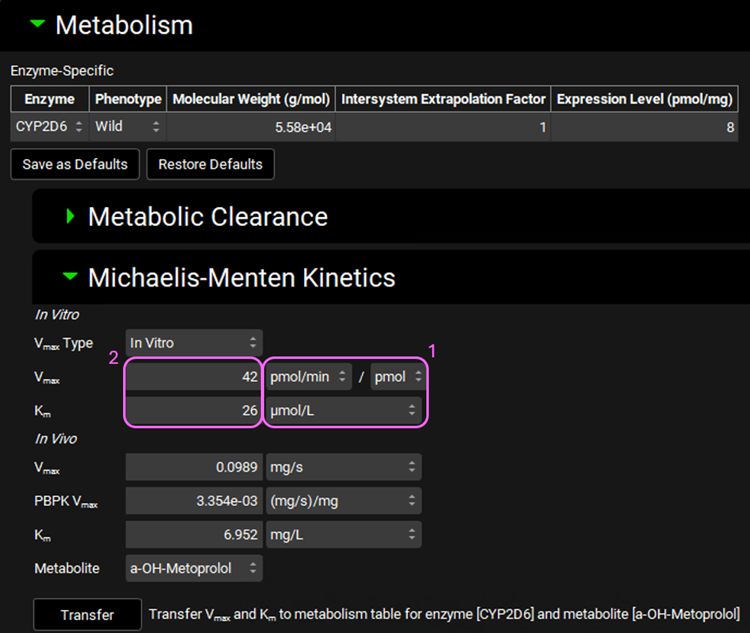Open the (mg/s)/mg unit dropdown
This screenshot has width=750, height=633.
click(x=343, y=501)
